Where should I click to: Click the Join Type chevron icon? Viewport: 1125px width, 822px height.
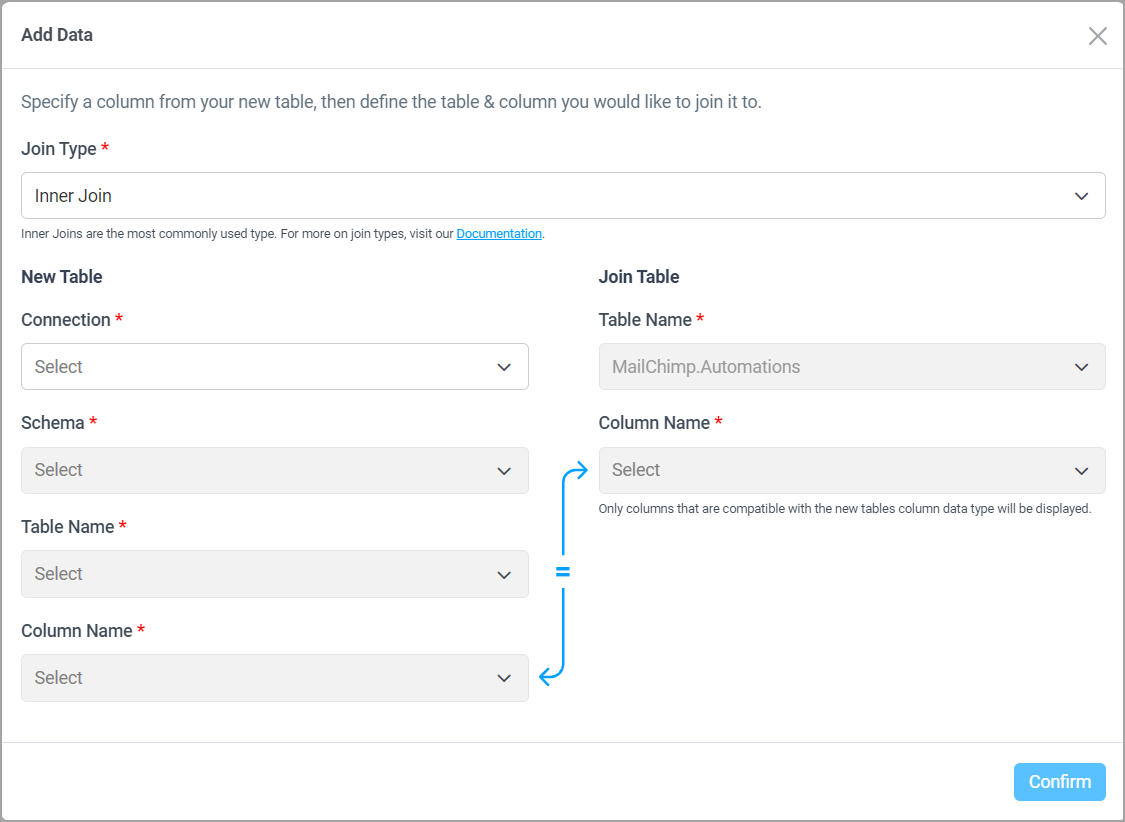[x=1081, y=196]
